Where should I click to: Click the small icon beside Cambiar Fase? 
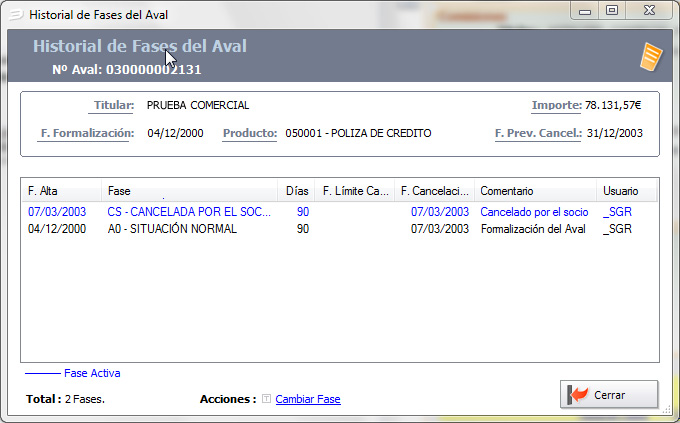[266, 398]
